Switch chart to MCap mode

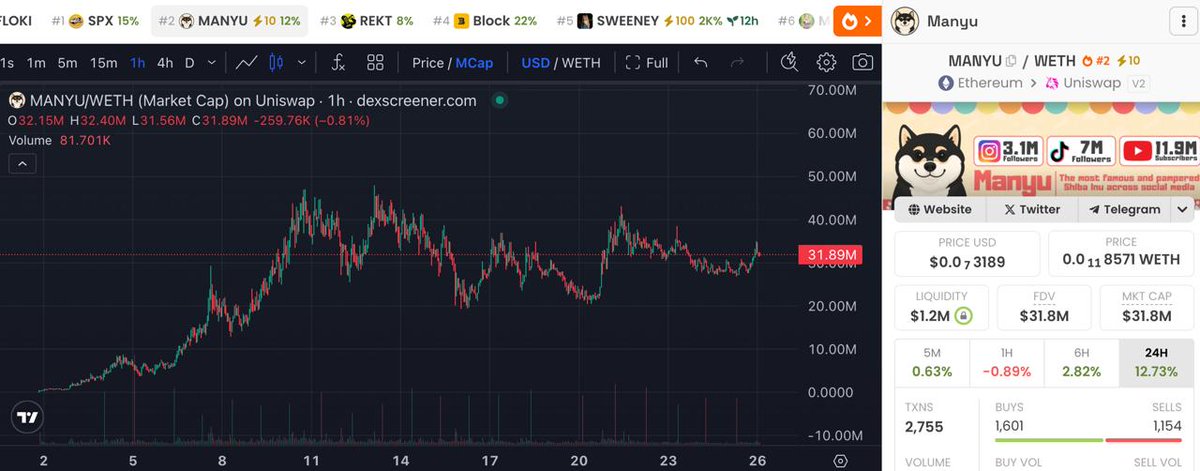(474, 62)
